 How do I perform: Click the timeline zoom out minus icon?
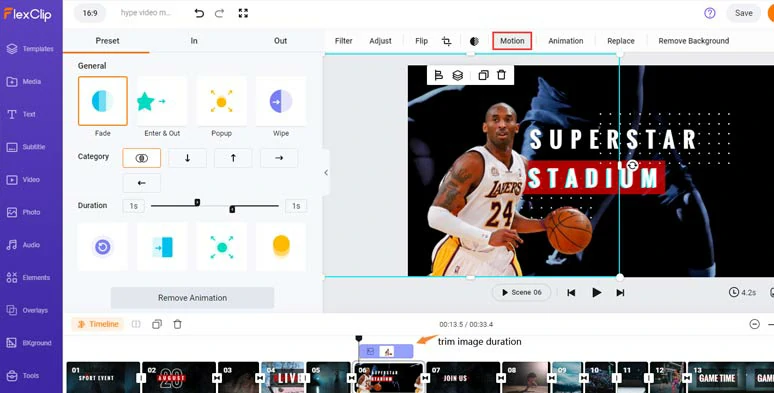pos(754,324)
